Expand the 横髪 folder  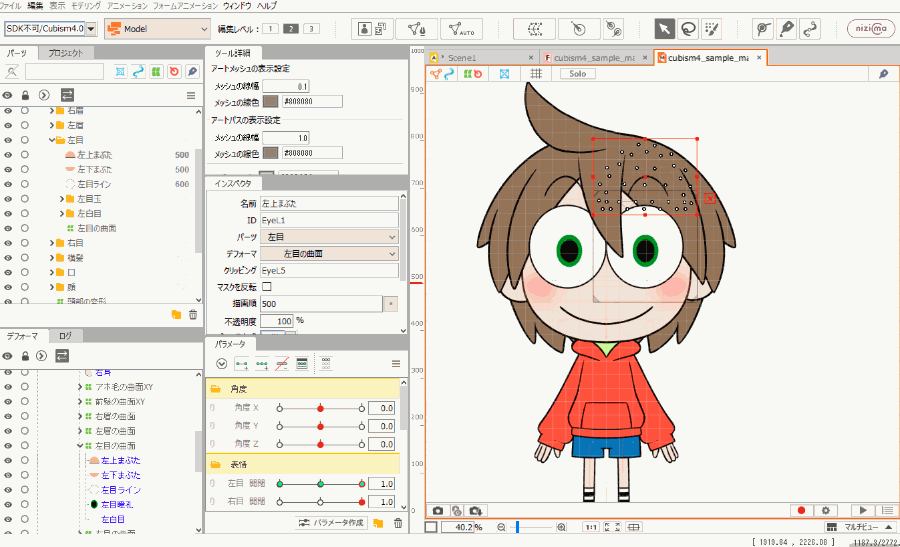52,258
